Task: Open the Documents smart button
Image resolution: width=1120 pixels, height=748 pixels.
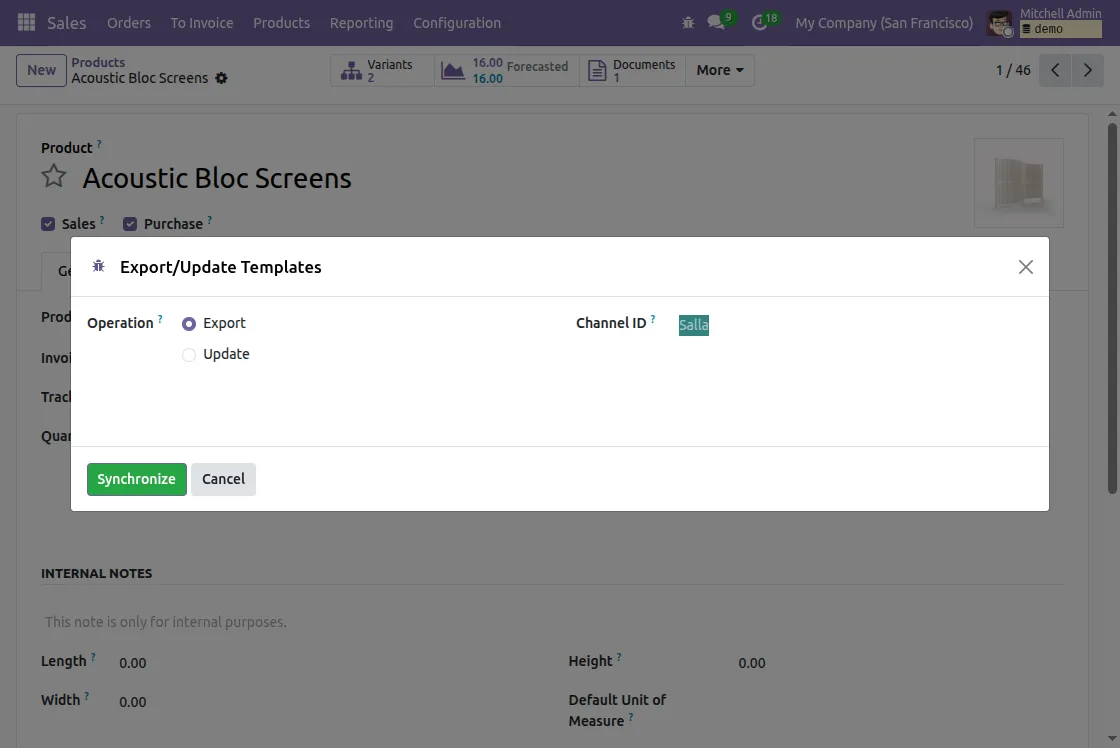Action: 633,69
